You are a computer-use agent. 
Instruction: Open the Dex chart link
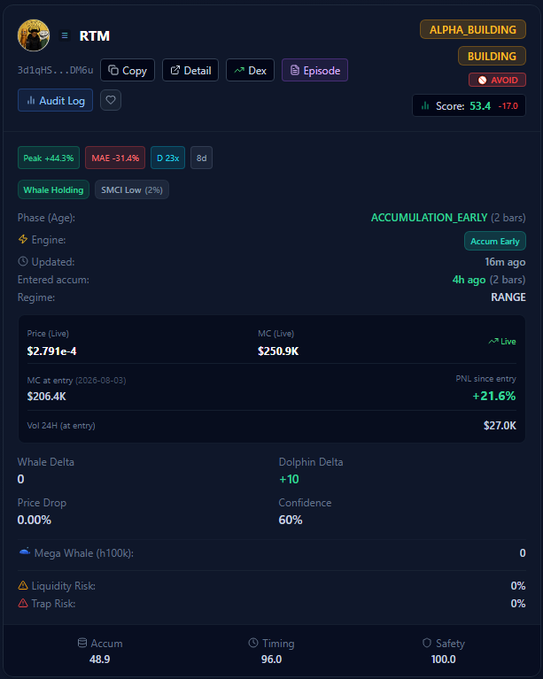pos(250,70)
